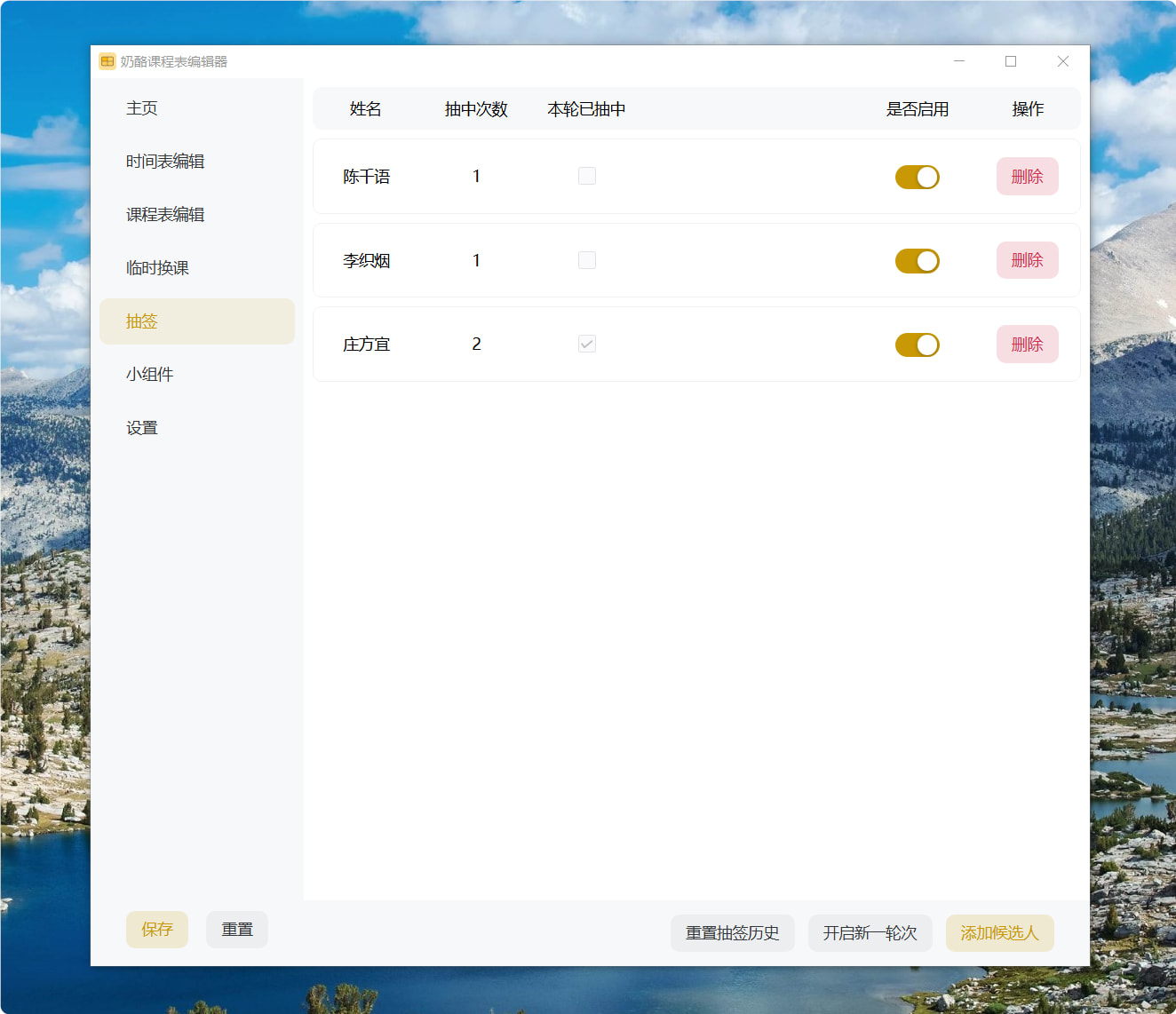The image size is (1176, 1014).
Task: Click 删除 in the 李织烟 row
Action: coord(1028,260)
